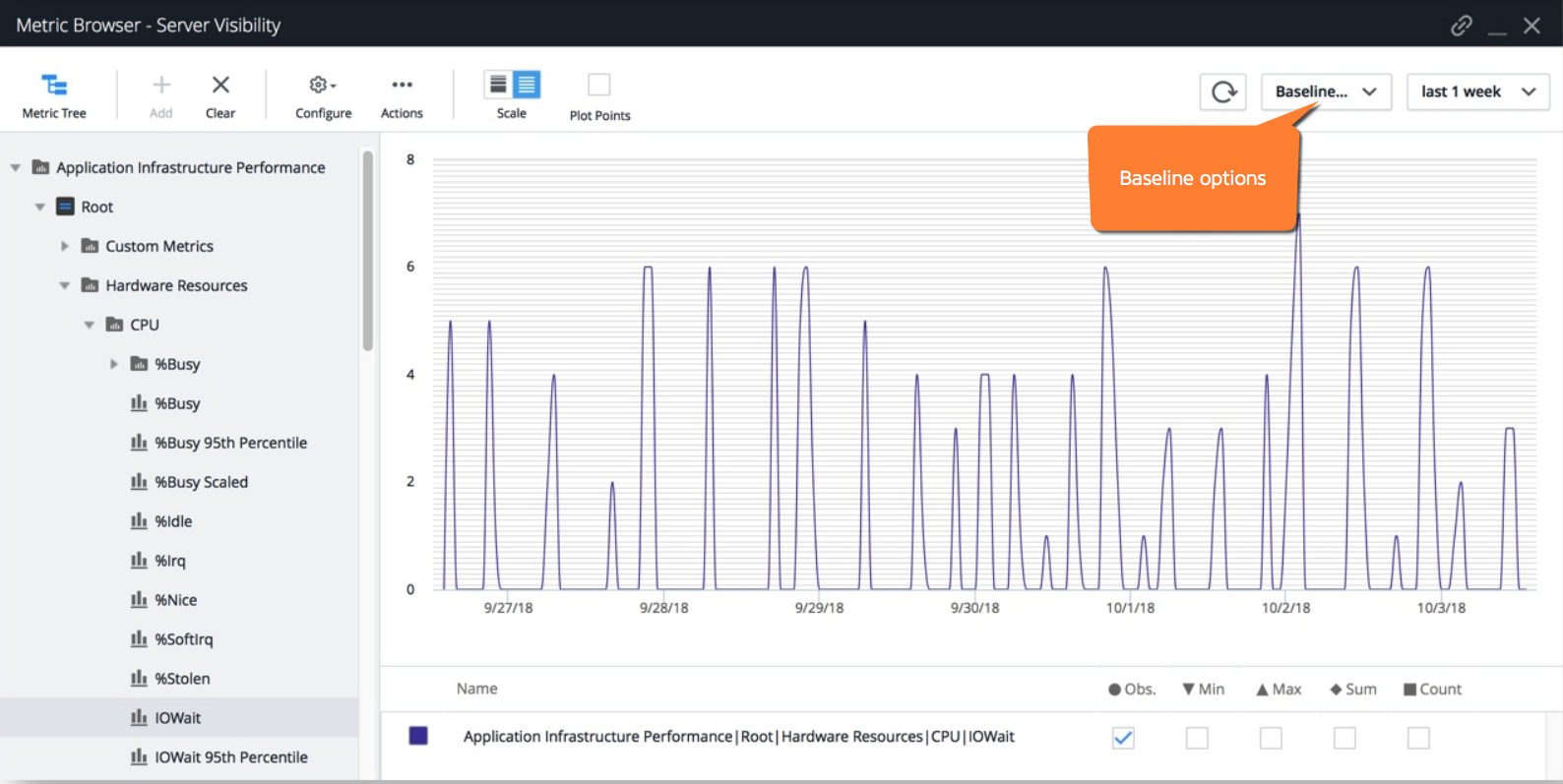The image size is (1563, 784).
Task: Click the %Idle metric icon
Action: (x=140, y=521)
